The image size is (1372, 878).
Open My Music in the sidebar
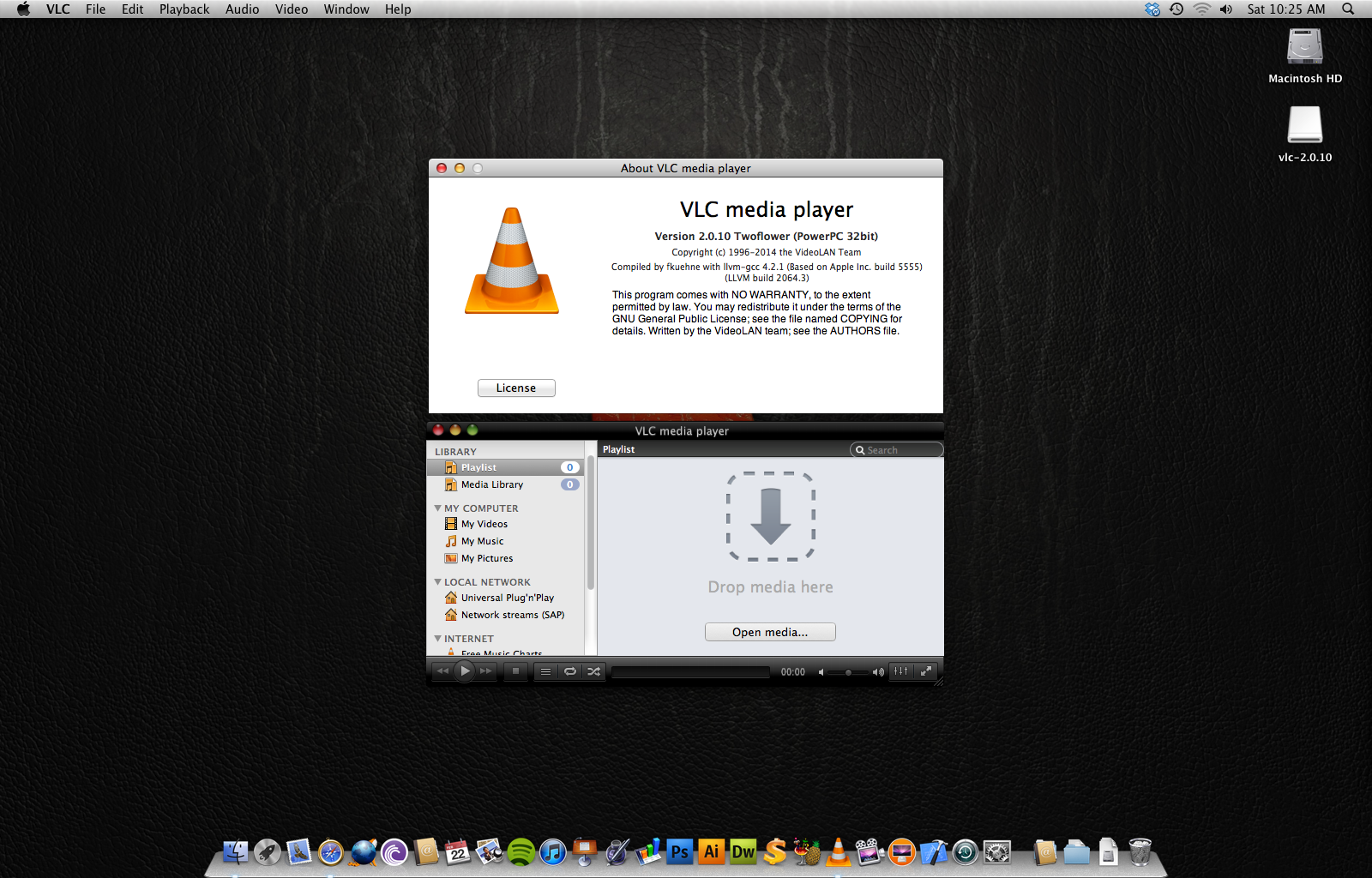(x=505, y=541)
